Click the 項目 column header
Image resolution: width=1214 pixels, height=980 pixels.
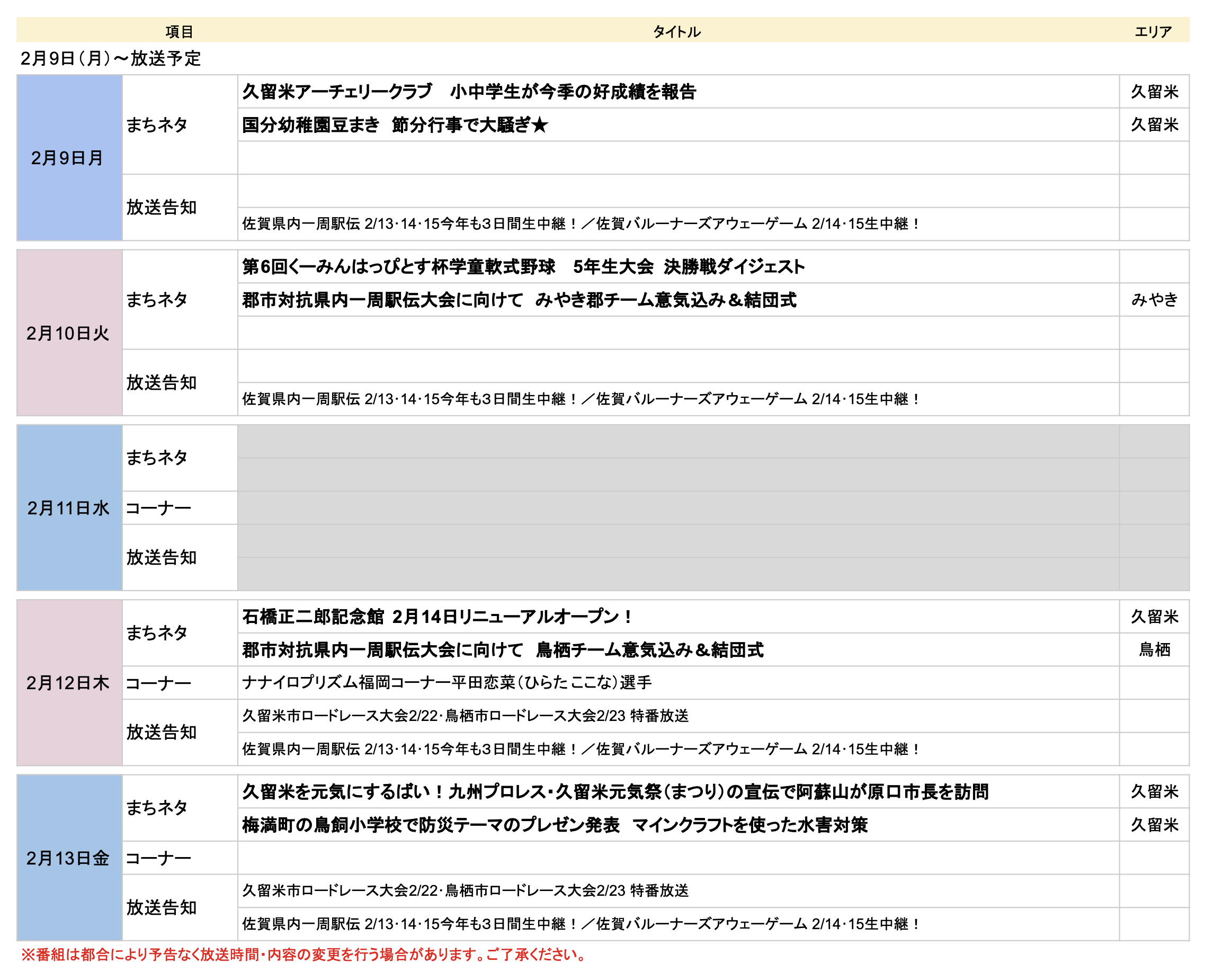click(180, 32)
